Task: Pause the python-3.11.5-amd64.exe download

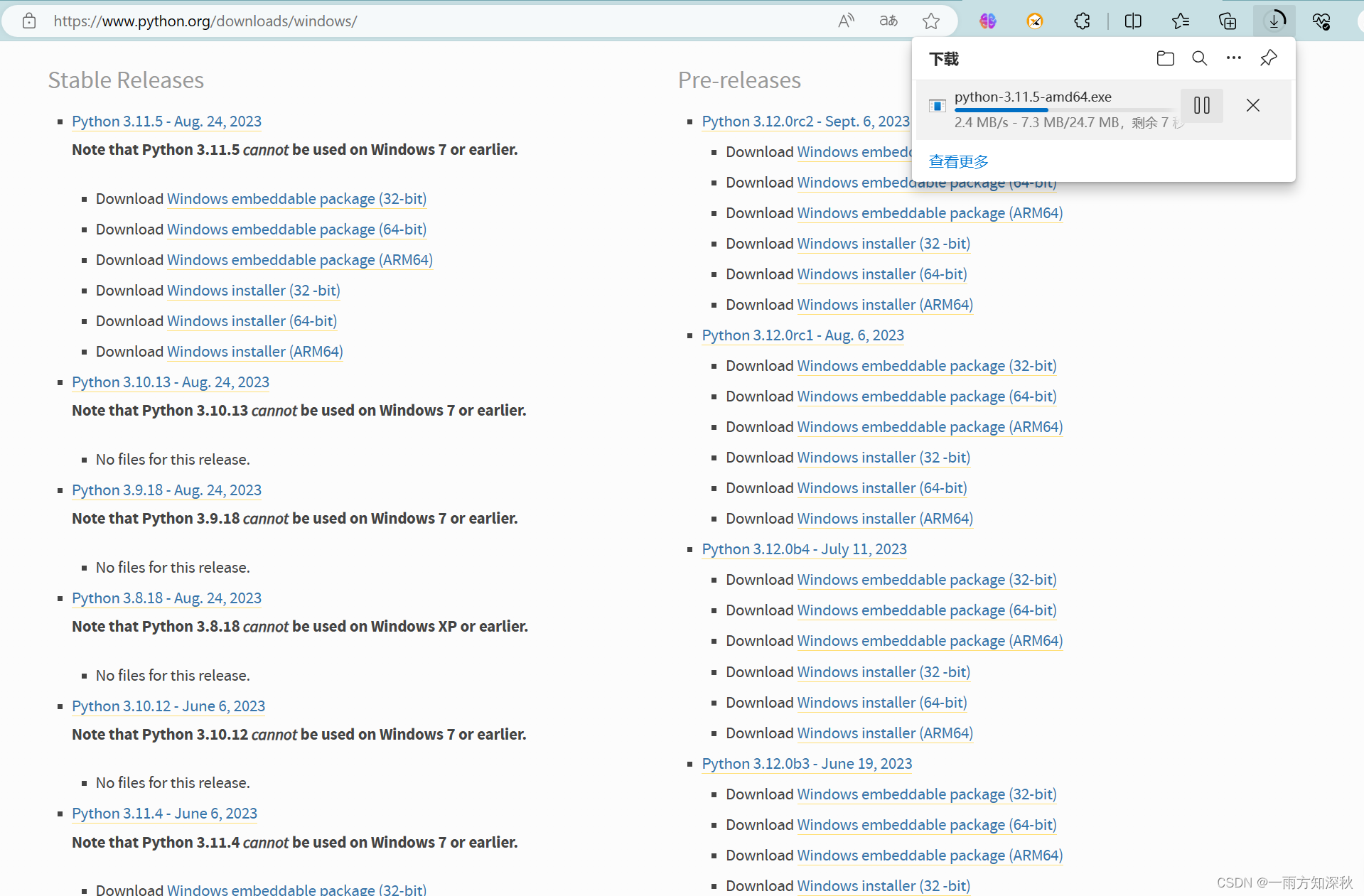Action: (x=1201, y=105)
